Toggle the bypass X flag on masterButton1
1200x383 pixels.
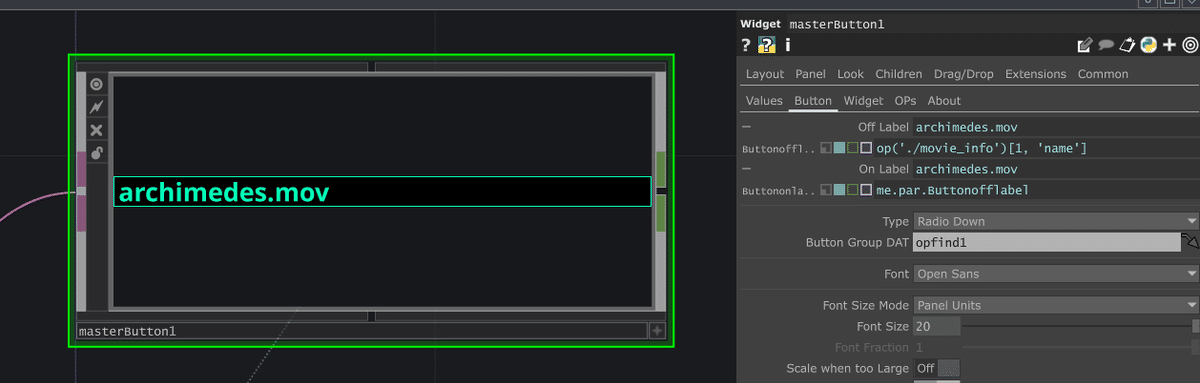coord(96,130)
